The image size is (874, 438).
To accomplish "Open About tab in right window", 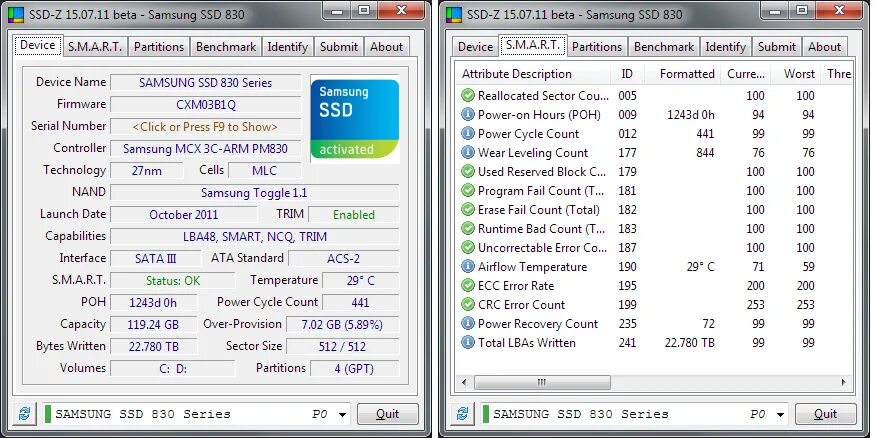I will (824, 47).
